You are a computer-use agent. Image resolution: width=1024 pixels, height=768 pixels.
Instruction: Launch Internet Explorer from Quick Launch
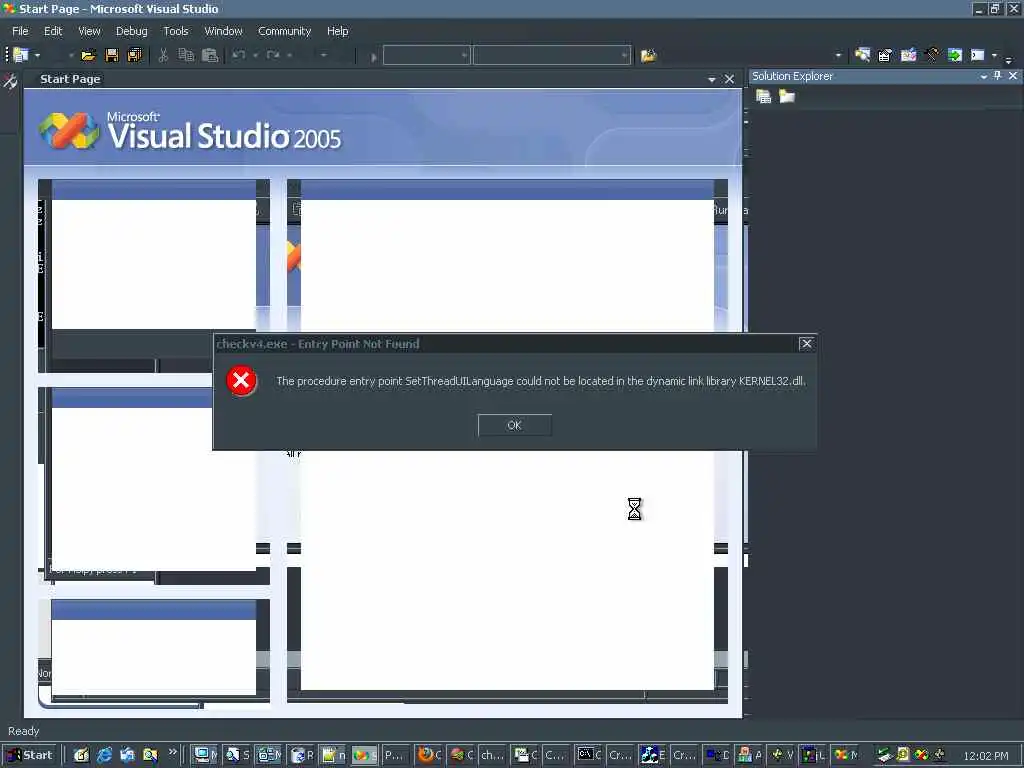point(104,755)
